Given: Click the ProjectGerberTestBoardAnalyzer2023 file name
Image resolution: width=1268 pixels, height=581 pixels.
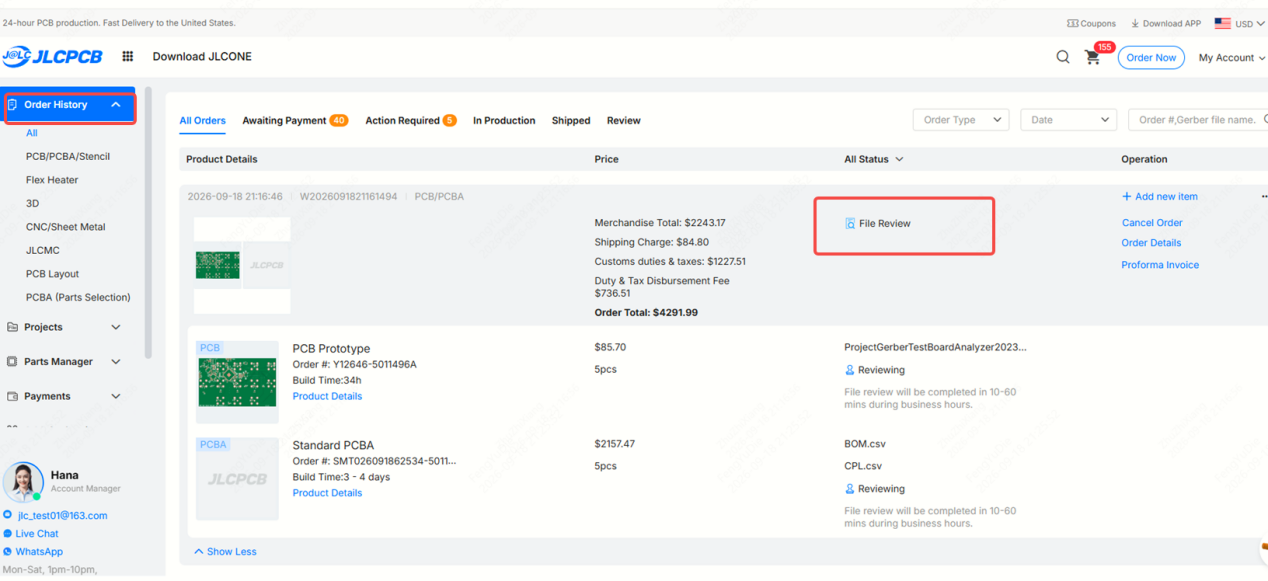Looking at the screenshot, I should [935, 347].
